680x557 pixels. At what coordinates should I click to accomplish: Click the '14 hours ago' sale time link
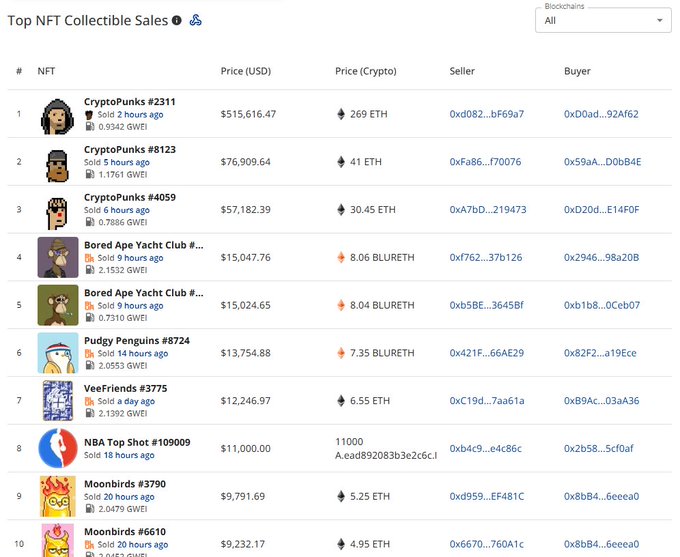(x=142, y=354)
